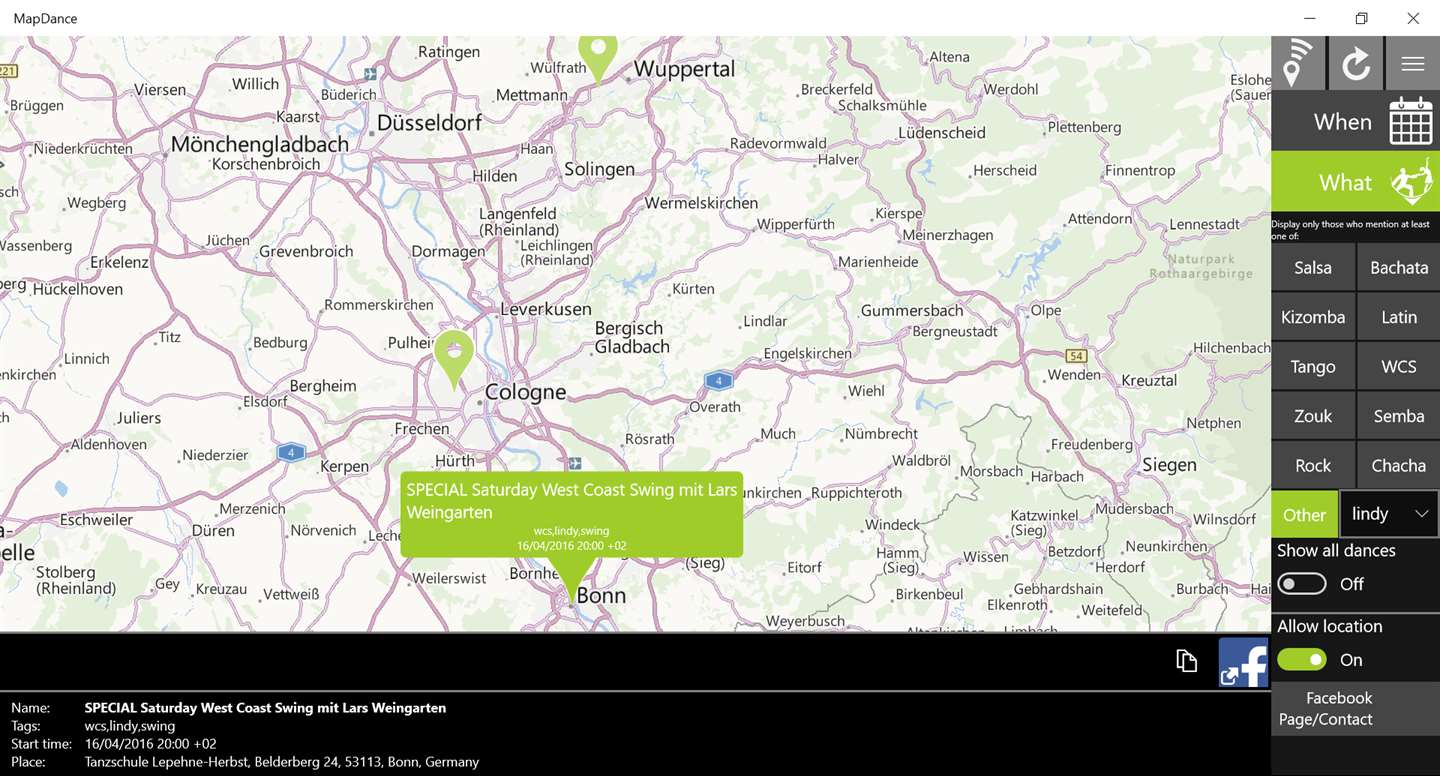Click the refresh arrow icon
Image resolution: width=1440 pixels, height=776 pixels.
1356,63
